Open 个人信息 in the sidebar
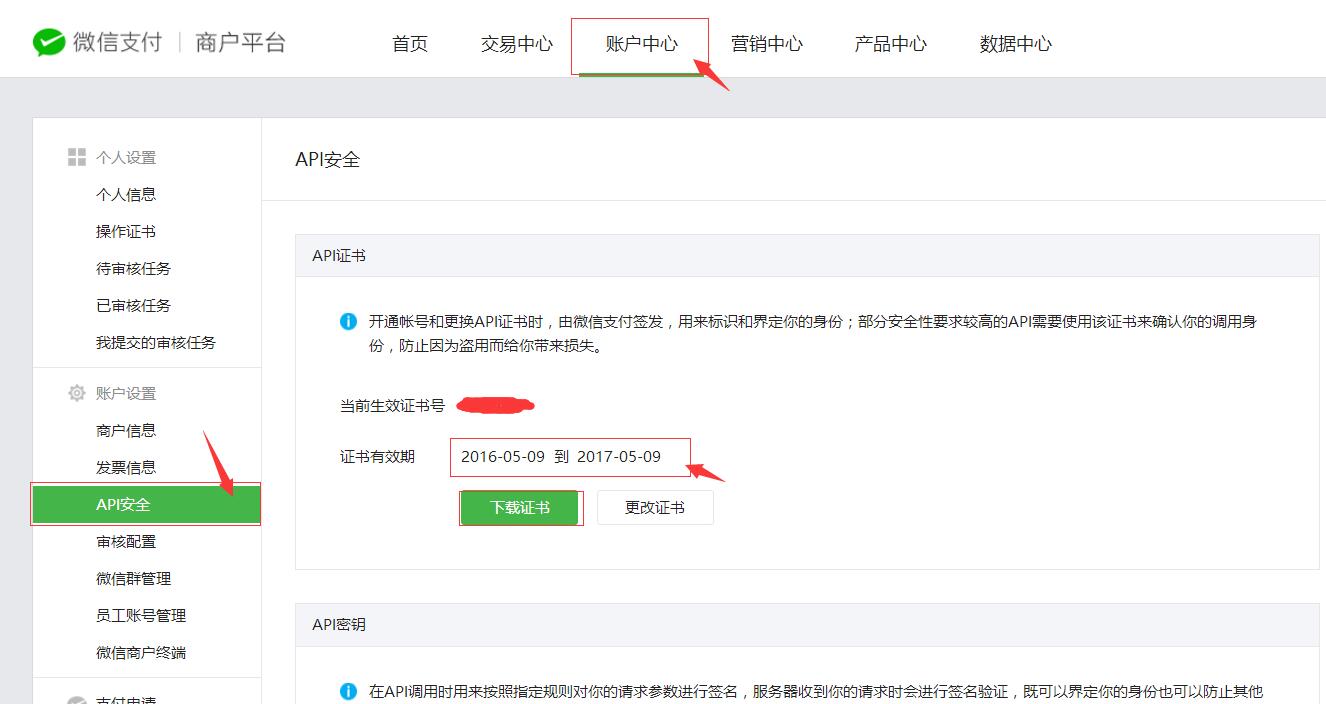The height and width of the screenshot is (704, 1326). [x=126, y=194]
